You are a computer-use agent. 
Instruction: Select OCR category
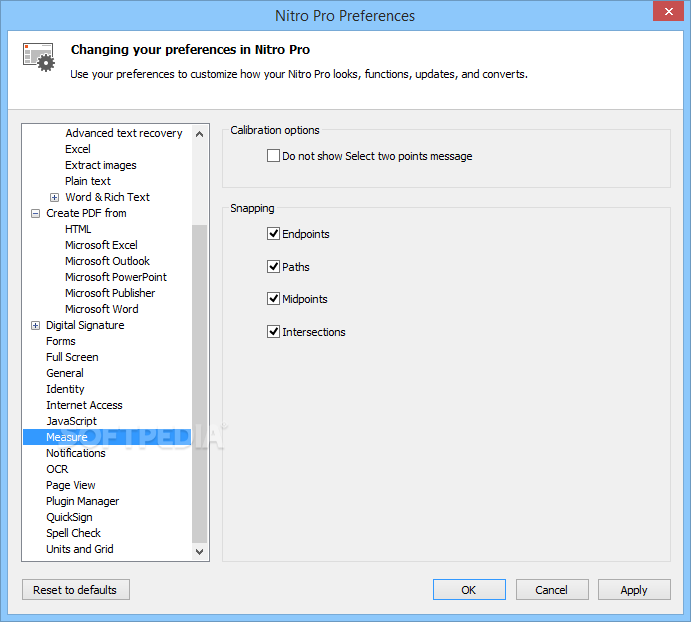pyautogui.click(x=57, y=469)
